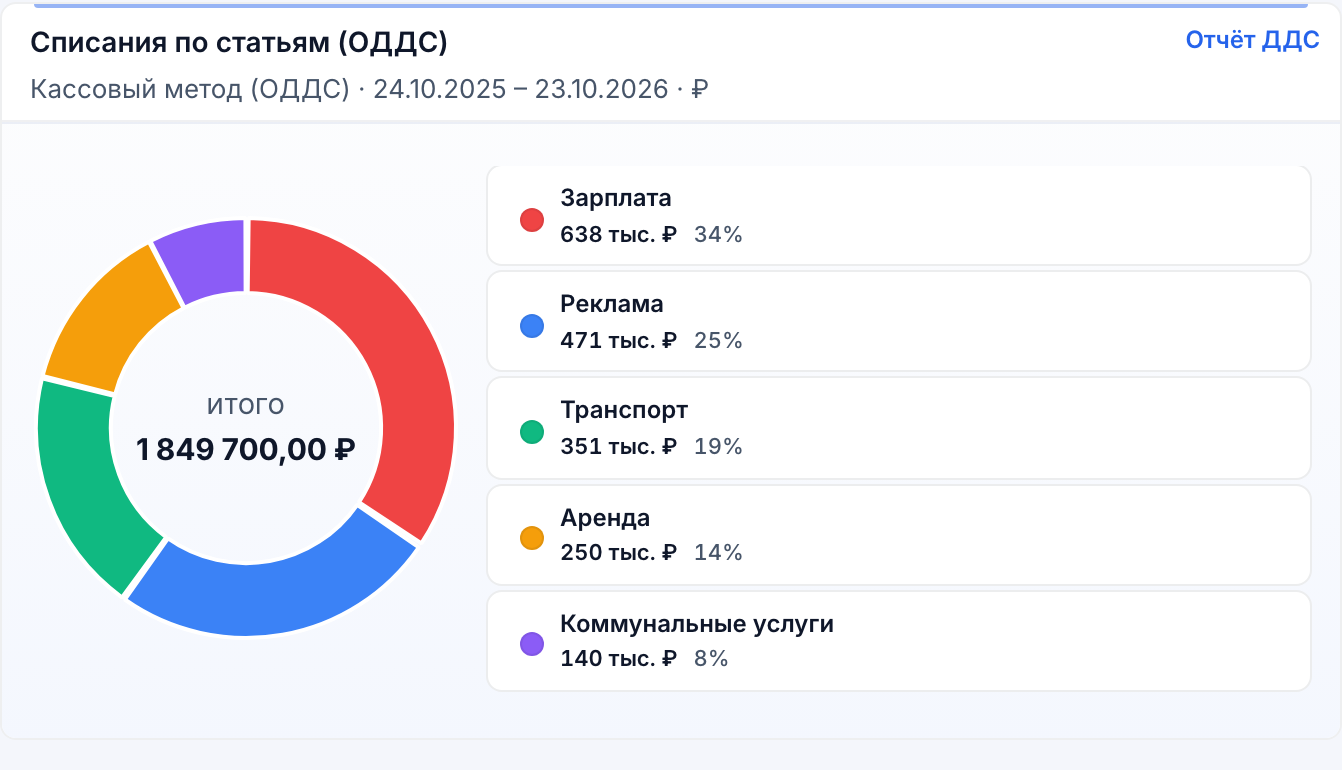
Task: Open the Отчёт ДДС link
Action: pos(1252,41)
